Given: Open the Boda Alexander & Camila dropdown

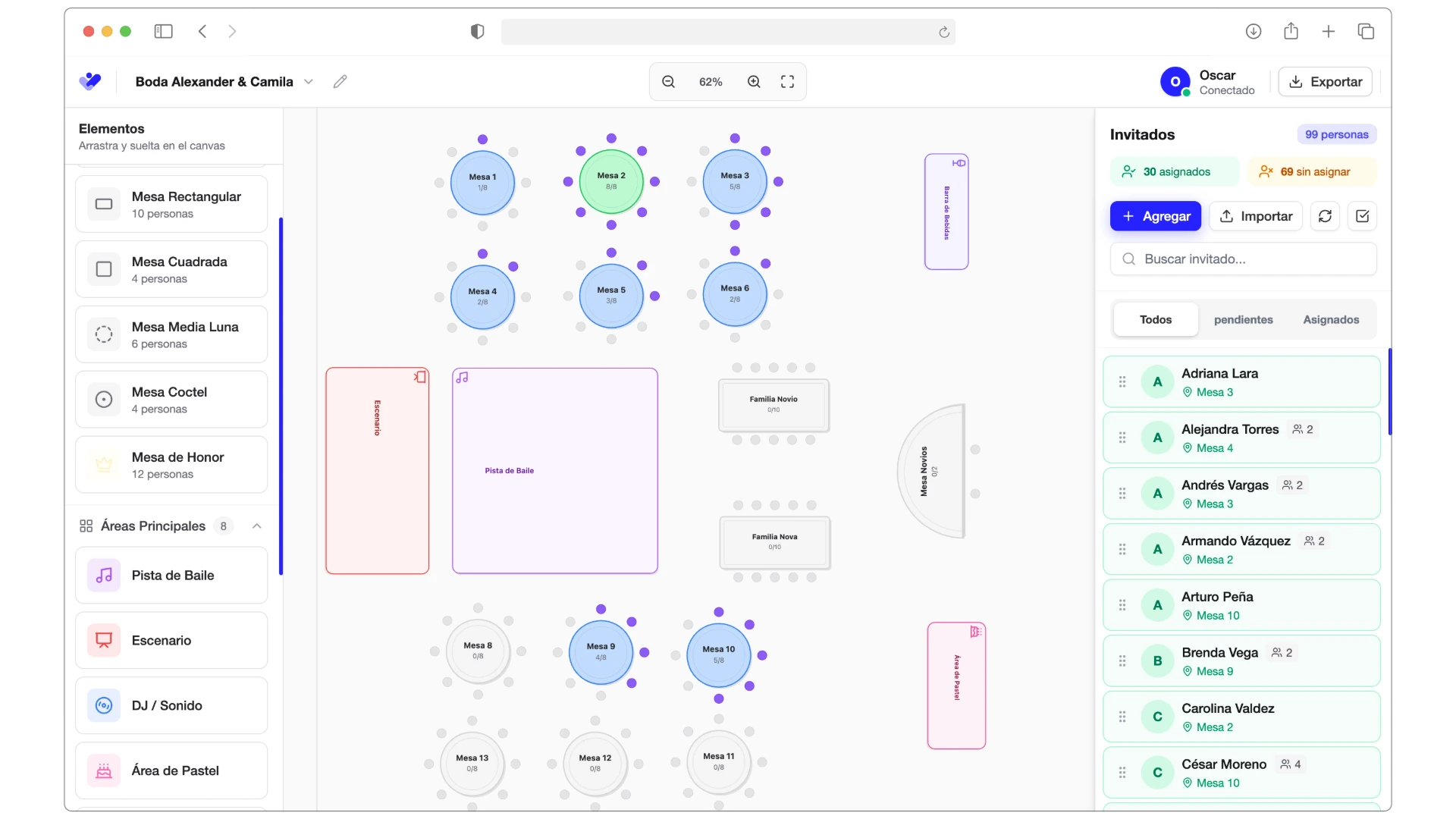Looking at the screenshot, I should tap(308, 81).
